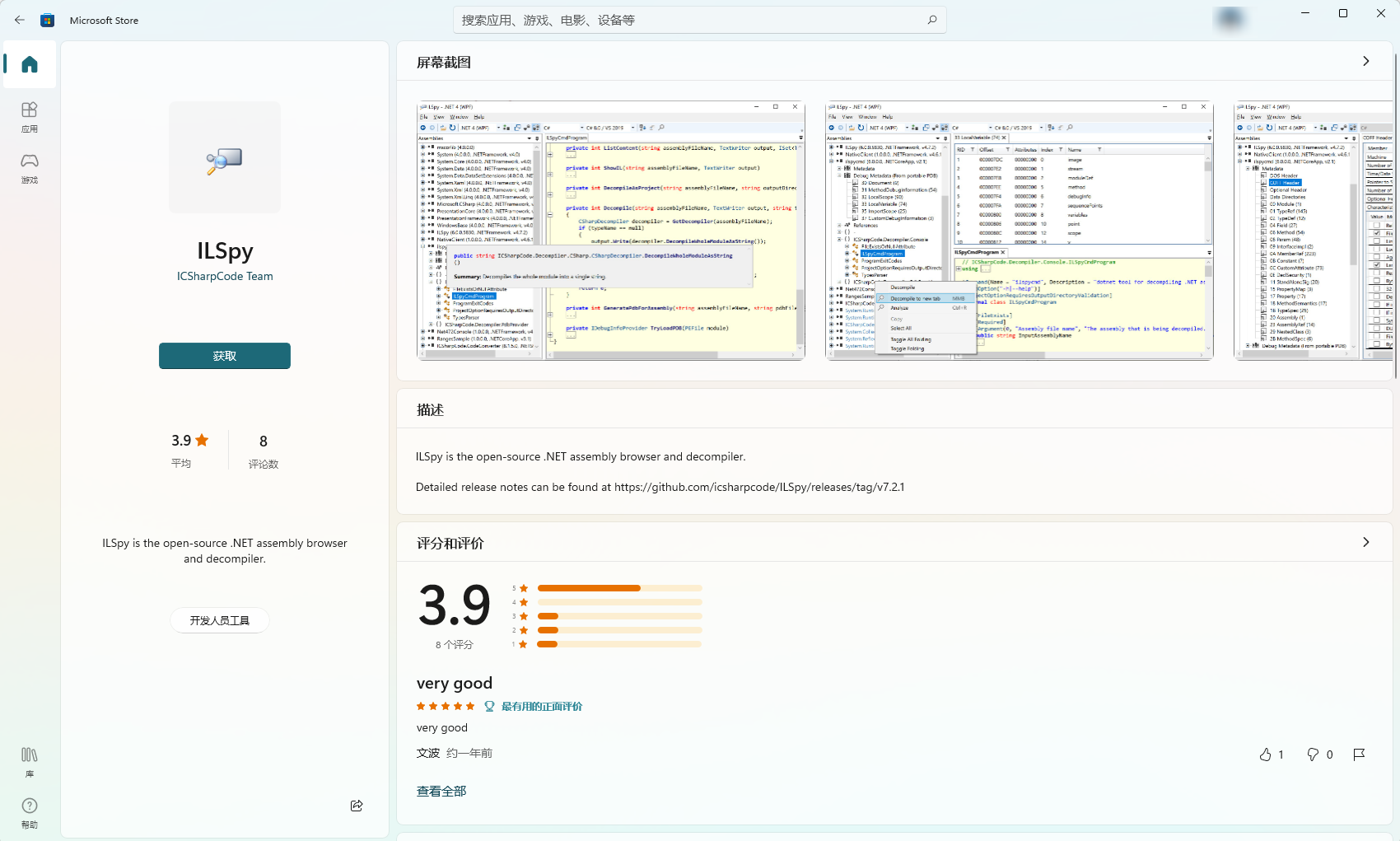
Task: Click the 描述 section heading
Action: (x=430, y=409)
